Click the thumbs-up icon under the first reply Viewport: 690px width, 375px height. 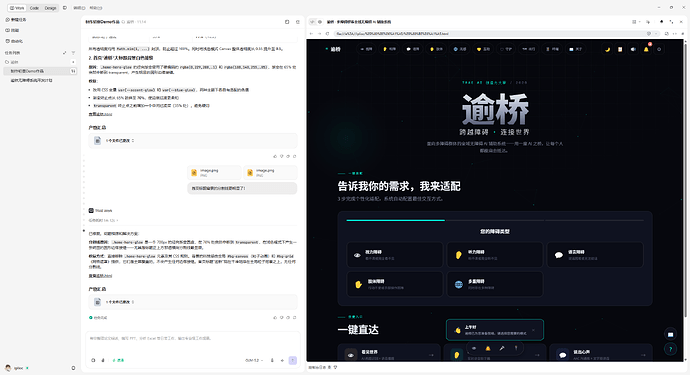(275, 156)
